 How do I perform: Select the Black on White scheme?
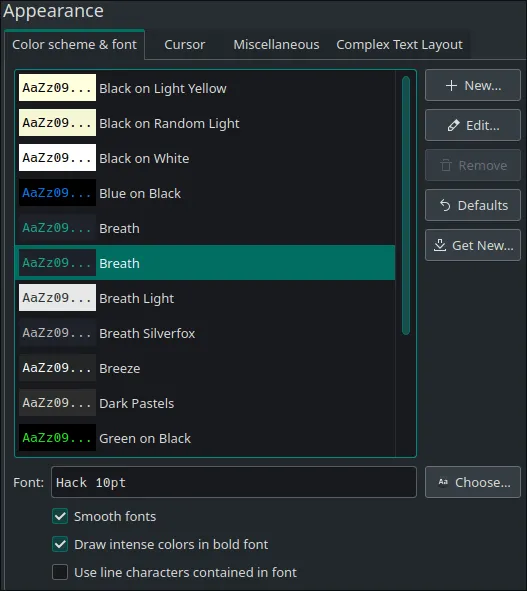click(x=205, y=158)
